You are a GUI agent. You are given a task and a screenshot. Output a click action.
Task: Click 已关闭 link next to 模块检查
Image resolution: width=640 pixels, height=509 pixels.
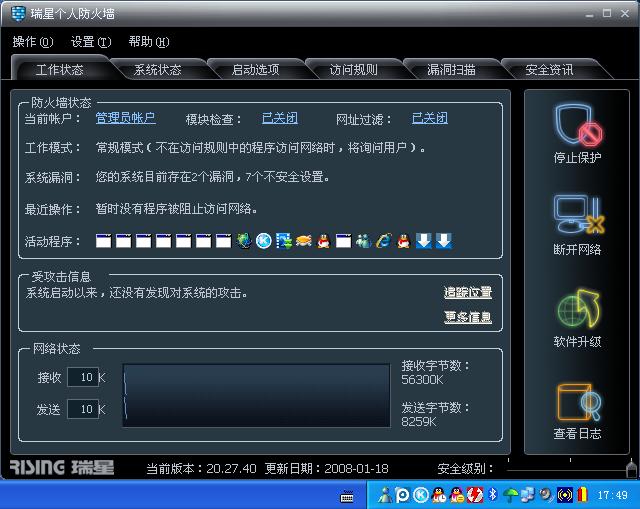[x=280, y=118]
